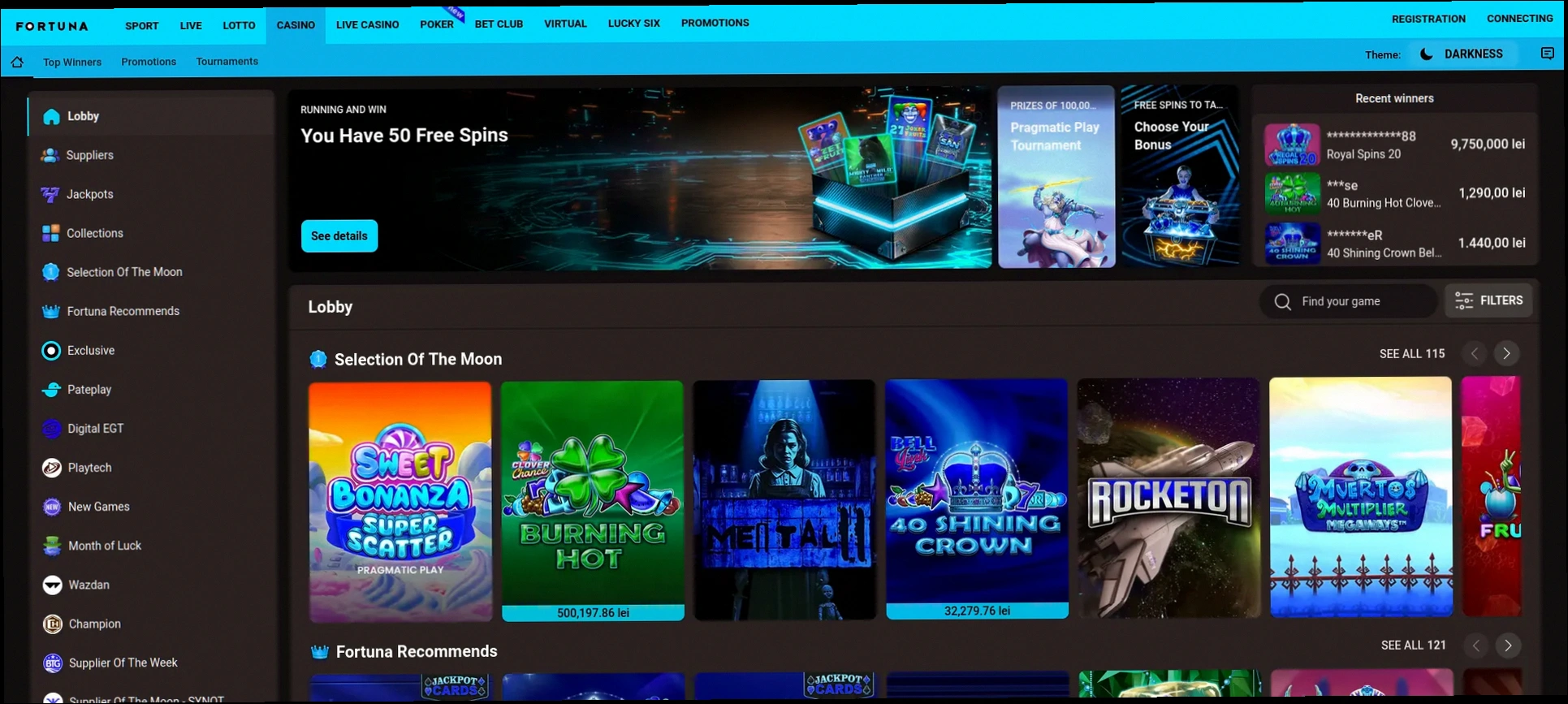Open the Sport menu
Image resolution: width=1568 pixels, height=704 pixels.
click(142, 26)
